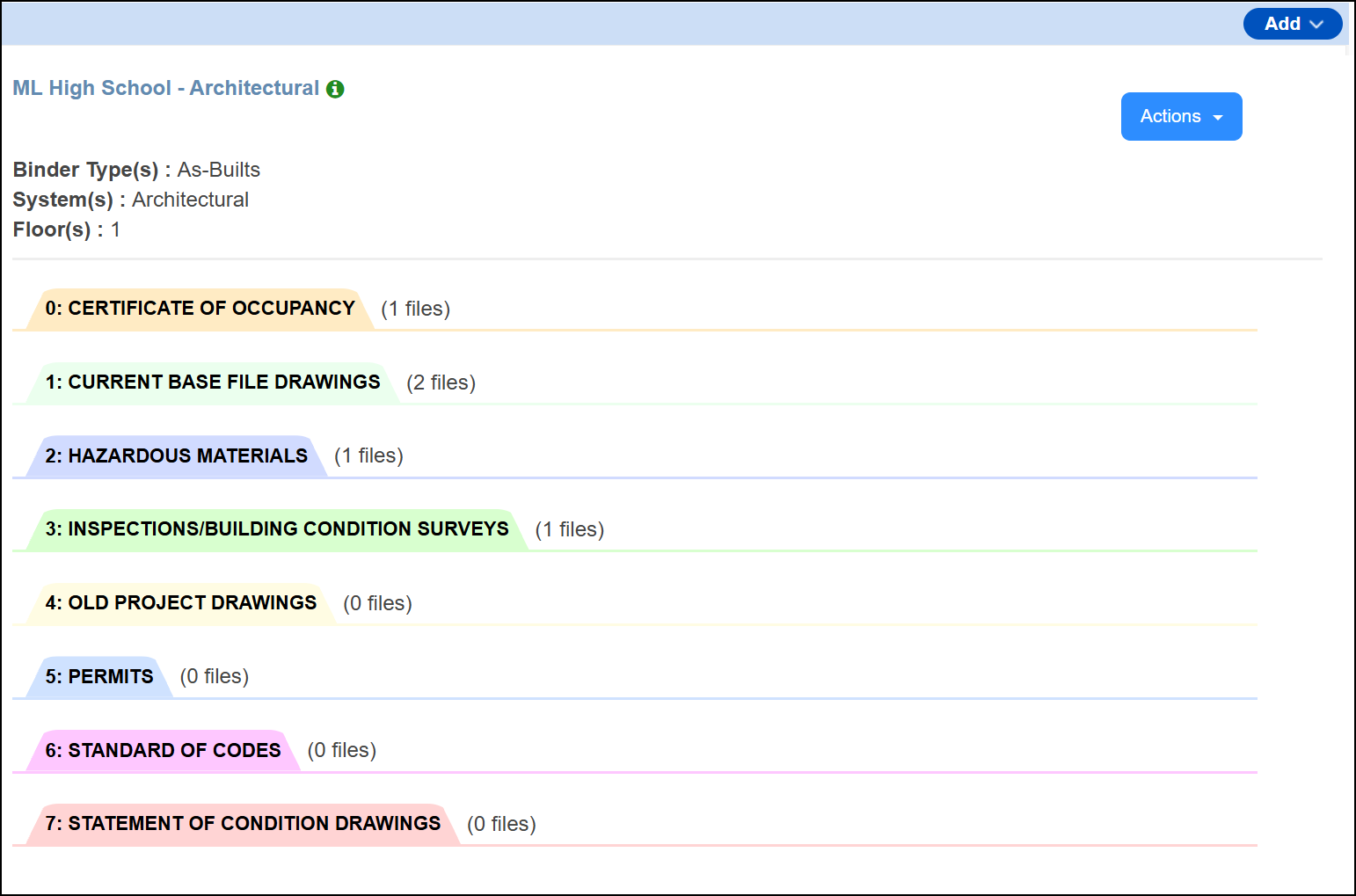Click the 'As-Builts' binder type value
The image size is (1356, 896).
219,170
